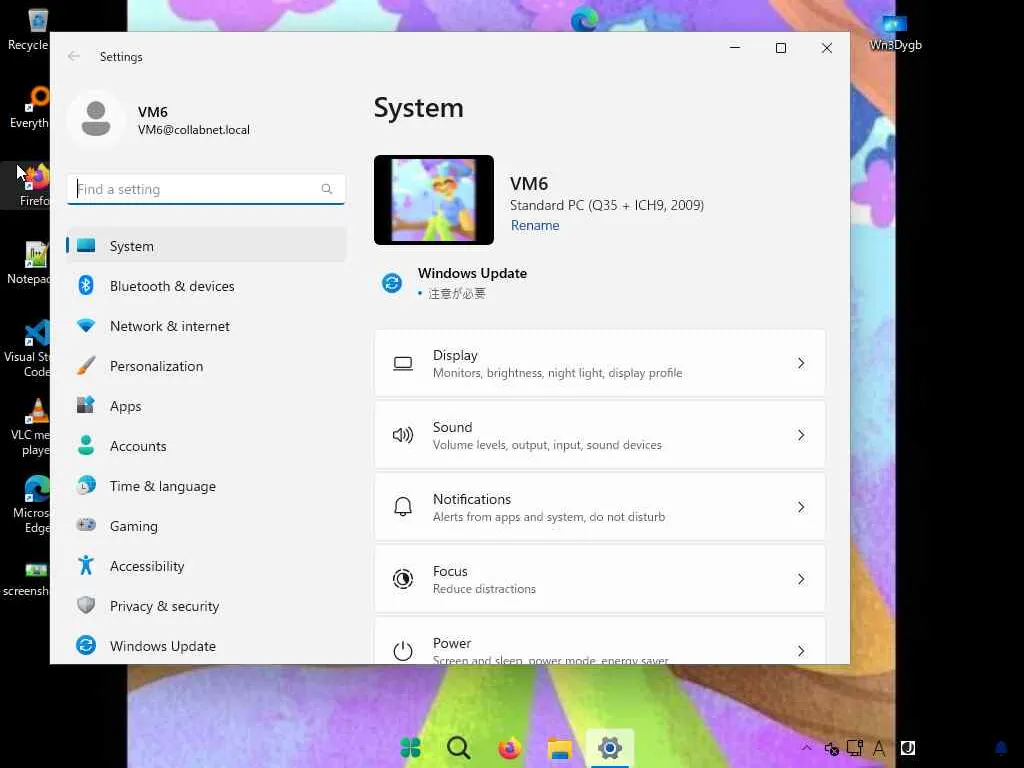The image size is (1024, 768).
Task: Open the Sound settings card
Action: [600, 435]
